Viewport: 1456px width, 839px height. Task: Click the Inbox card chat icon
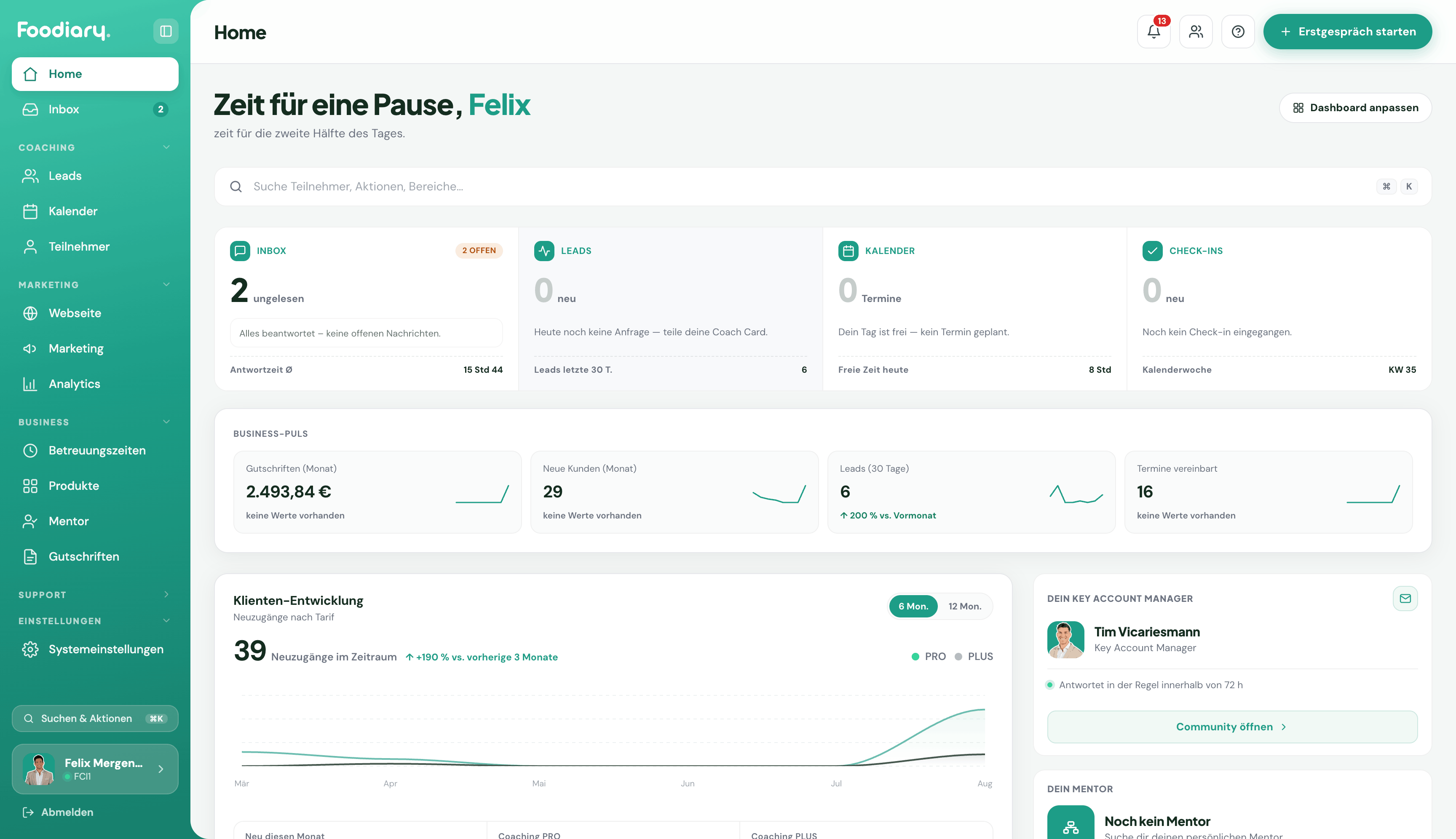240,251
